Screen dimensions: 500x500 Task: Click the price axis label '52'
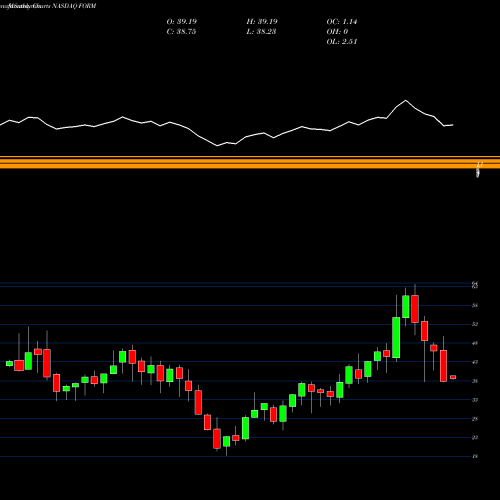coord(475,324)
